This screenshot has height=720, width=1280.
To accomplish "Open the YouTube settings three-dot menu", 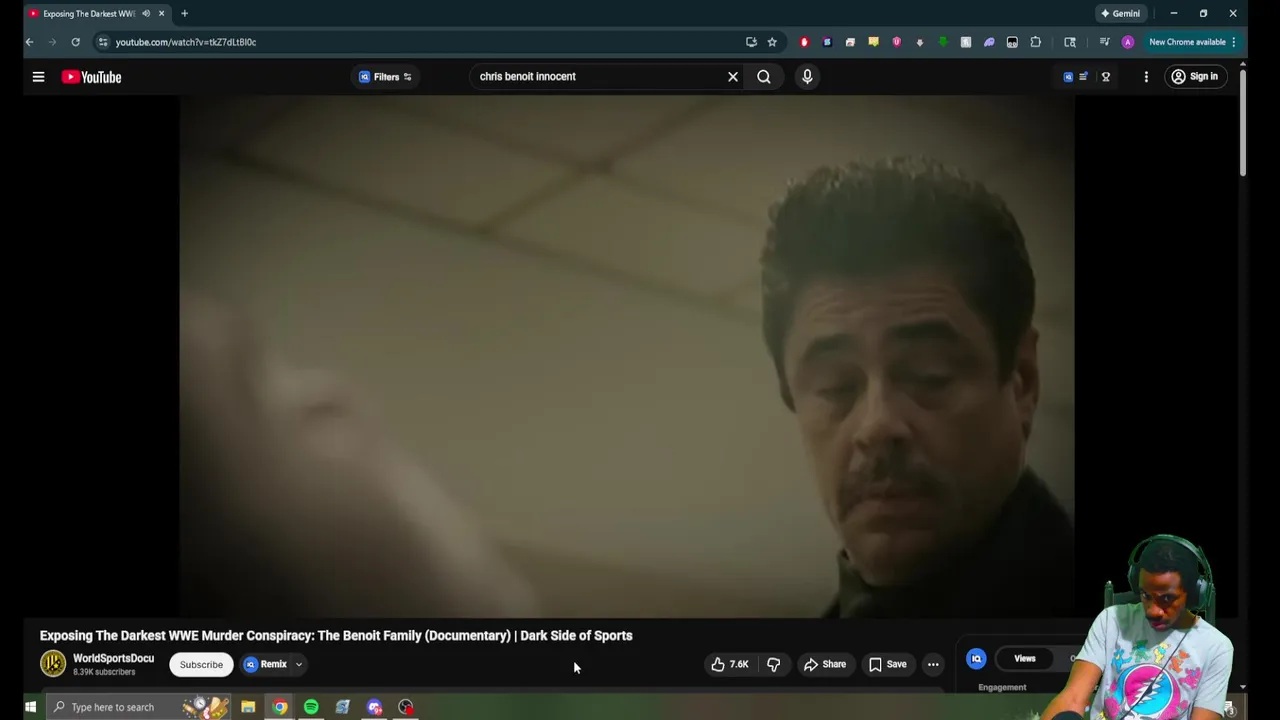I will (x=1146, y=77).
